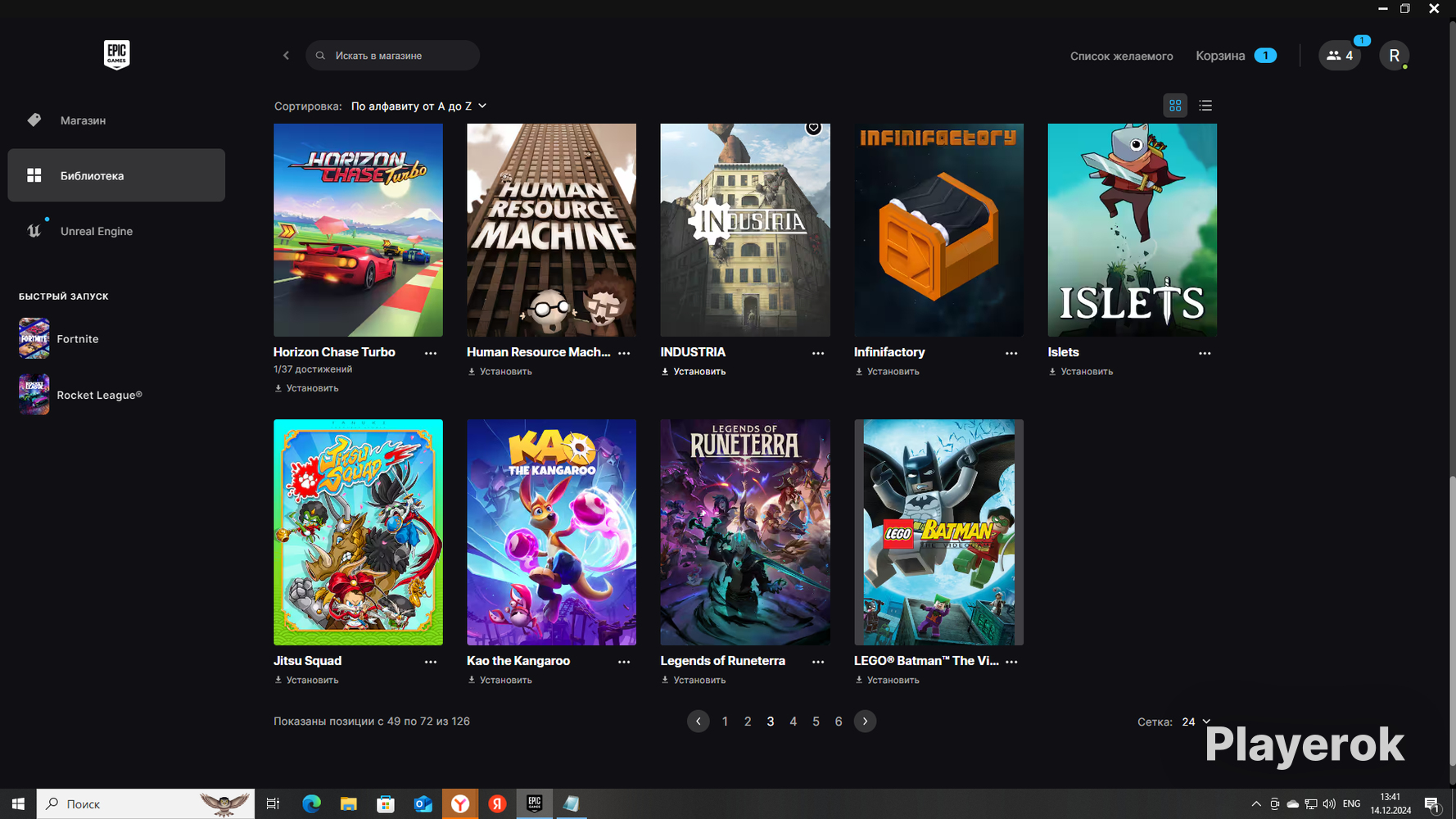Open Horizon Chase Turbo cover art
This screenshot has width=1456, height=819.
pos(358,230)
